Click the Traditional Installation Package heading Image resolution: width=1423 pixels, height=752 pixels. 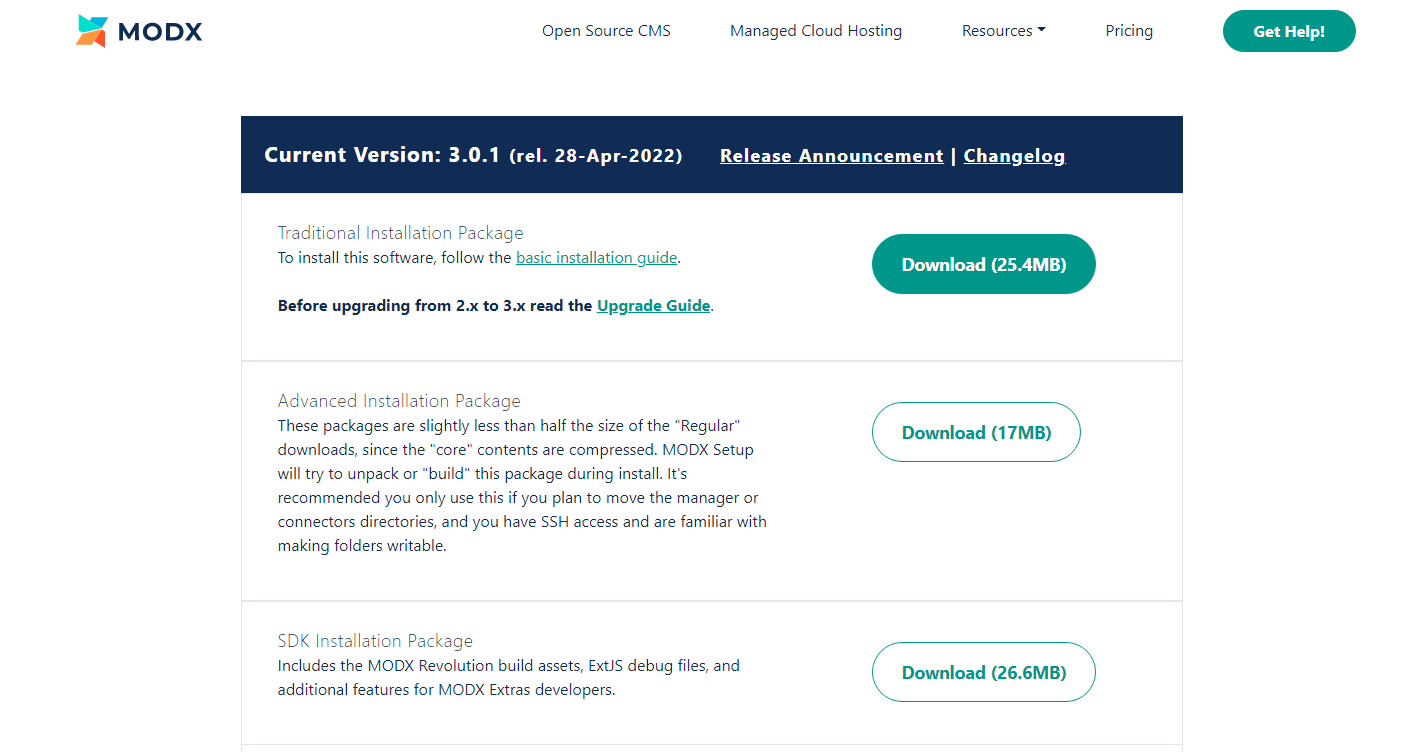[x=401, y=233]
